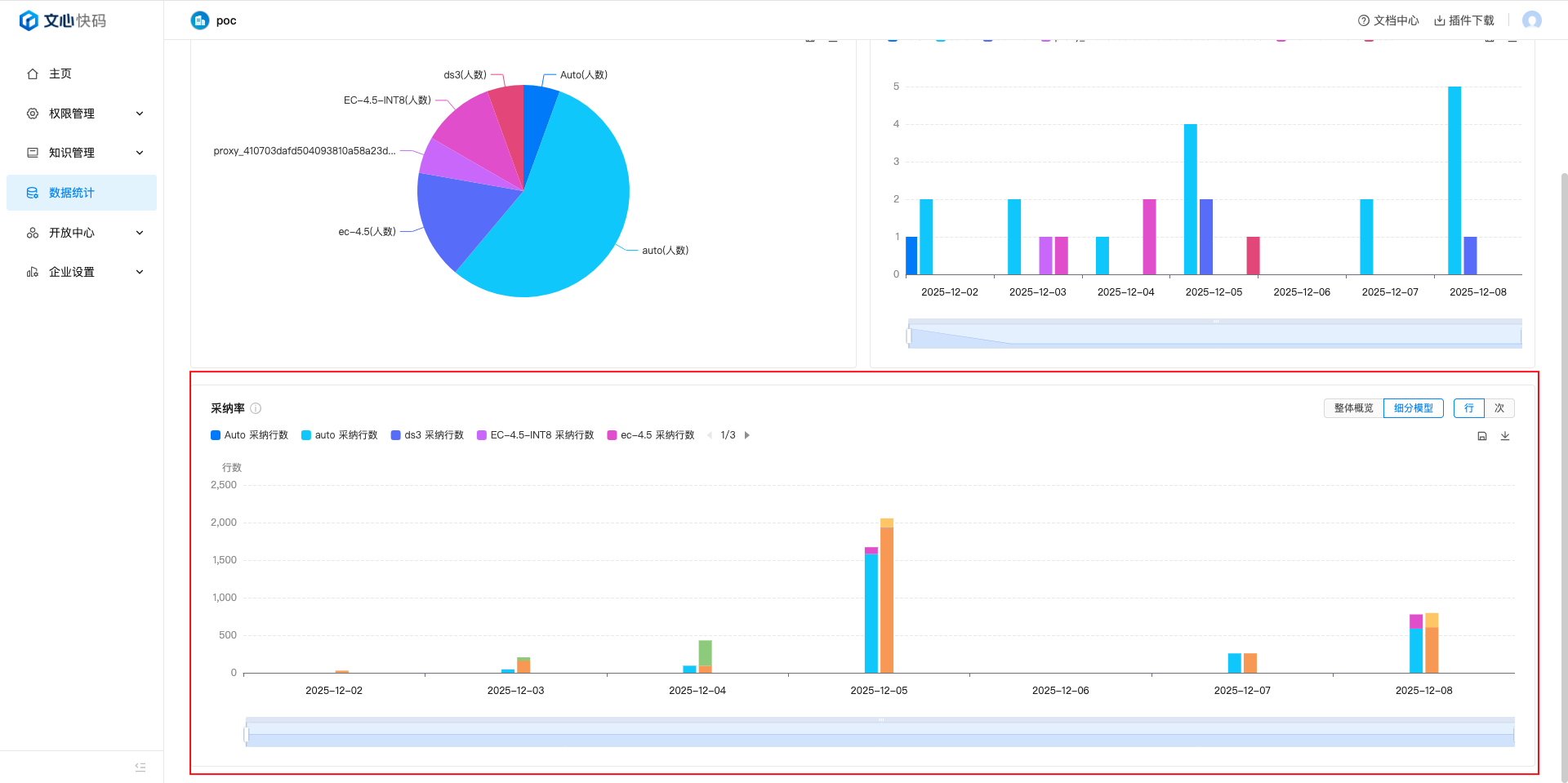The image size is (1568, 783).
Task: Switch to the 整体概览 view
Action: pyautogui.click(x=1353, y=408)
